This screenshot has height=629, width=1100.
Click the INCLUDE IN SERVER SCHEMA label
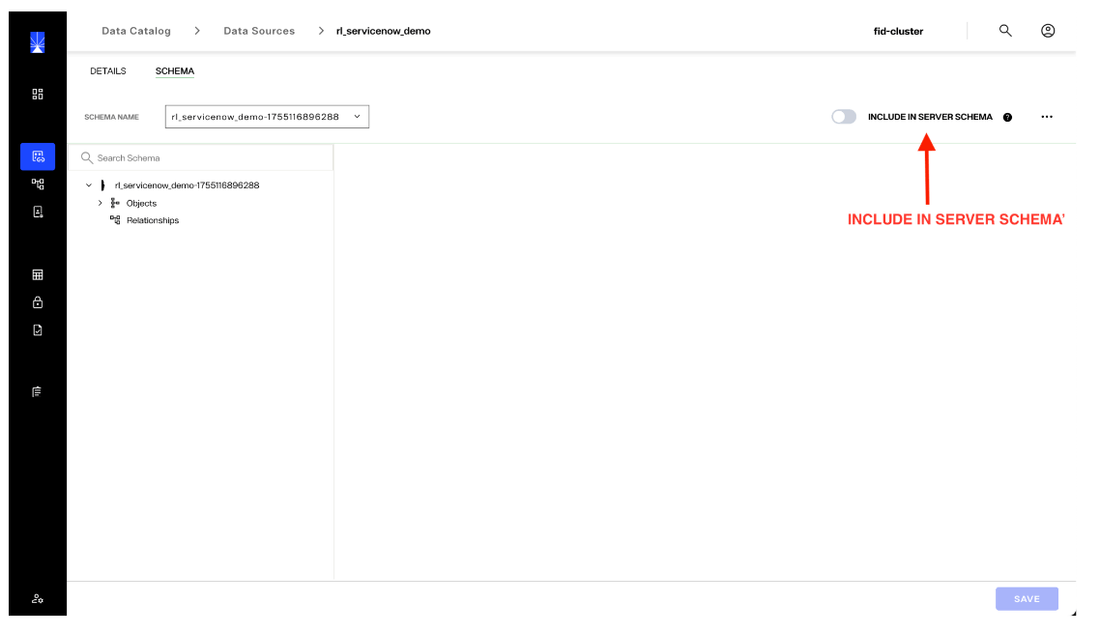pos(930,117)
